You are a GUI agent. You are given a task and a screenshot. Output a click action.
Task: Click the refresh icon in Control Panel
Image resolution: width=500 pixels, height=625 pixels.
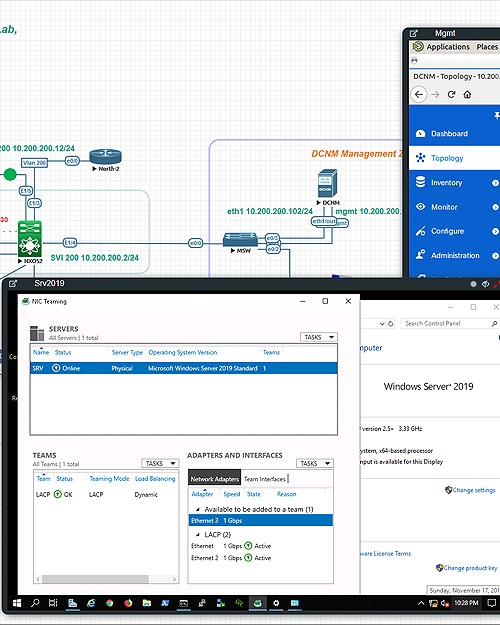click(391, 324)
